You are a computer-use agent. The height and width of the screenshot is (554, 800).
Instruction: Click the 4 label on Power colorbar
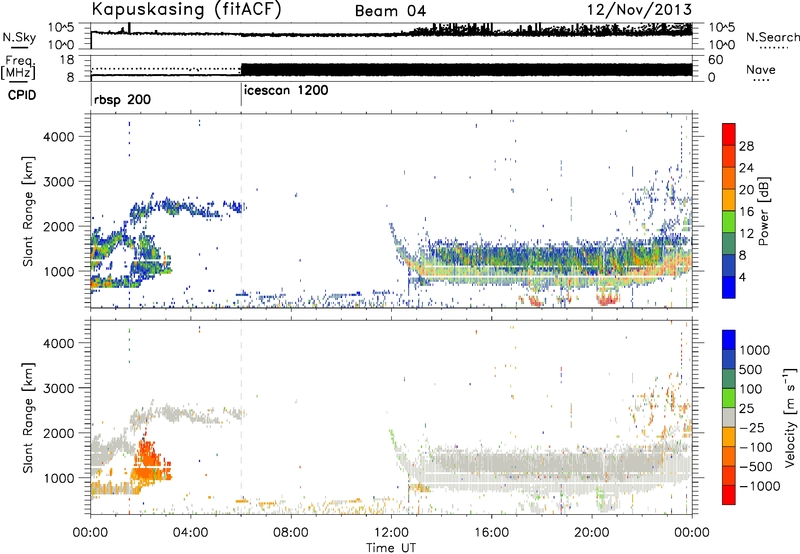click(x=744, y=278)
